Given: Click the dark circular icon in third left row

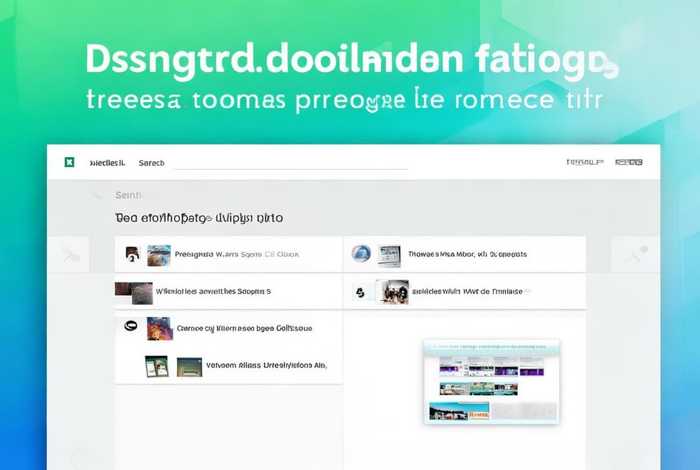Looking at the screenshot, I should pyautogui.click(x=129, y=326).
